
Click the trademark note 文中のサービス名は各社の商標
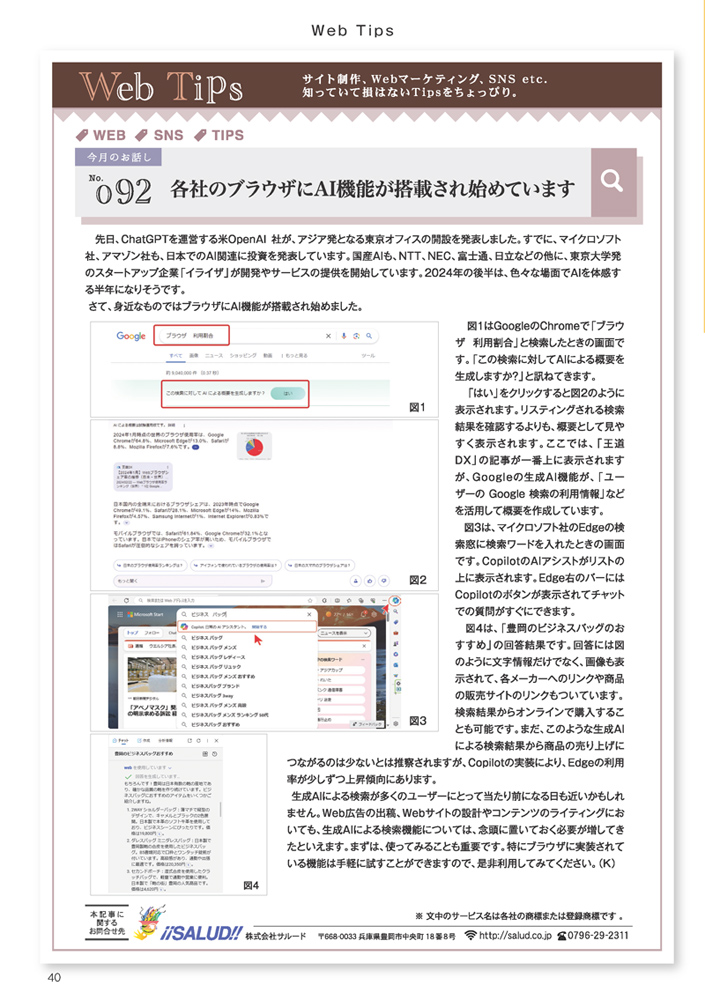[x=520, y=916]
